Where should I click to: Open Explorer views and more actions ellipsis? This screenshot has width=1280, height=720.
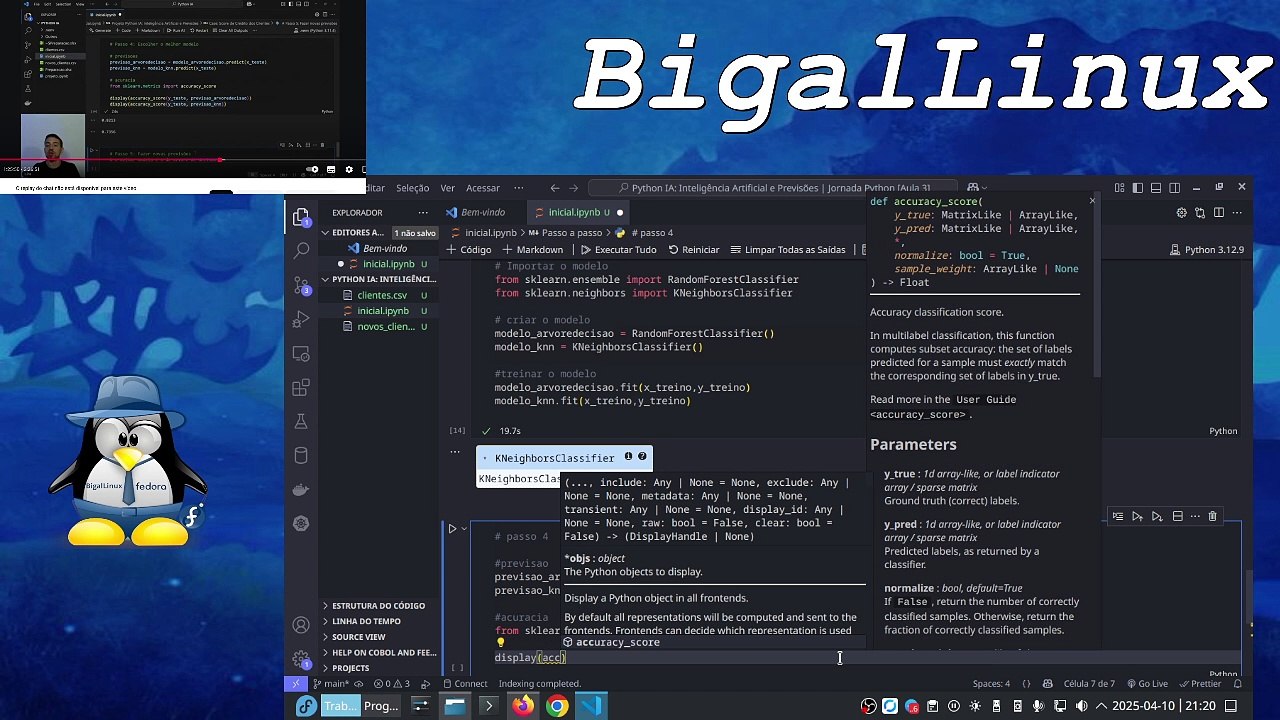(x=423, y=212)
